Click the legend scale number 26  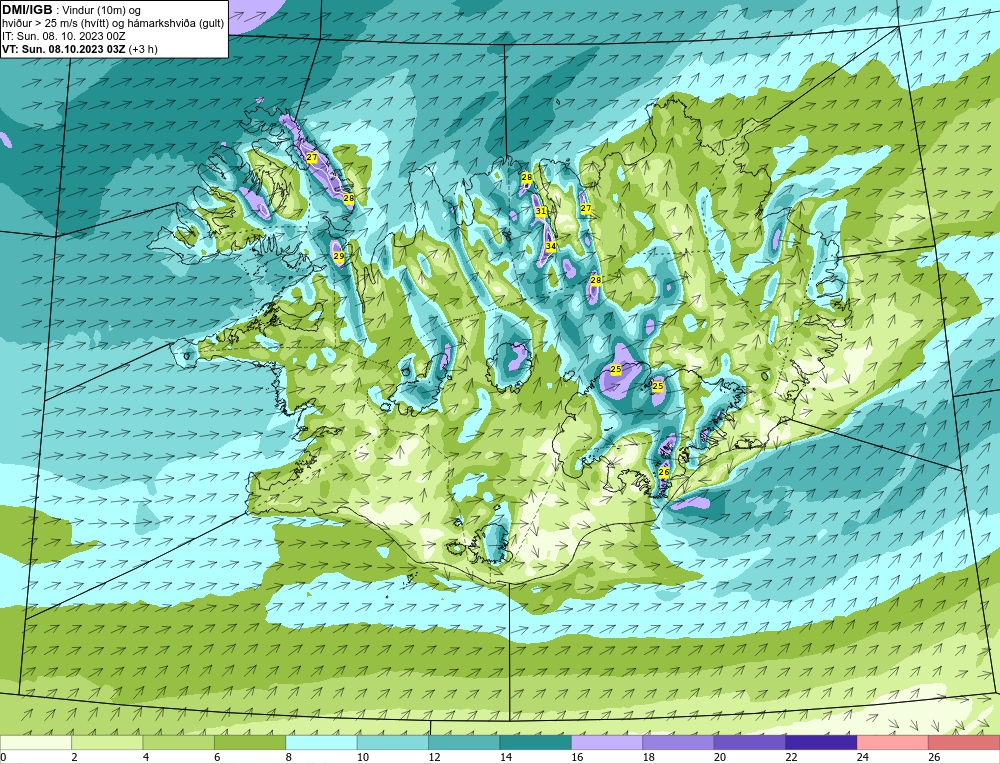click(x=934, y=757)
